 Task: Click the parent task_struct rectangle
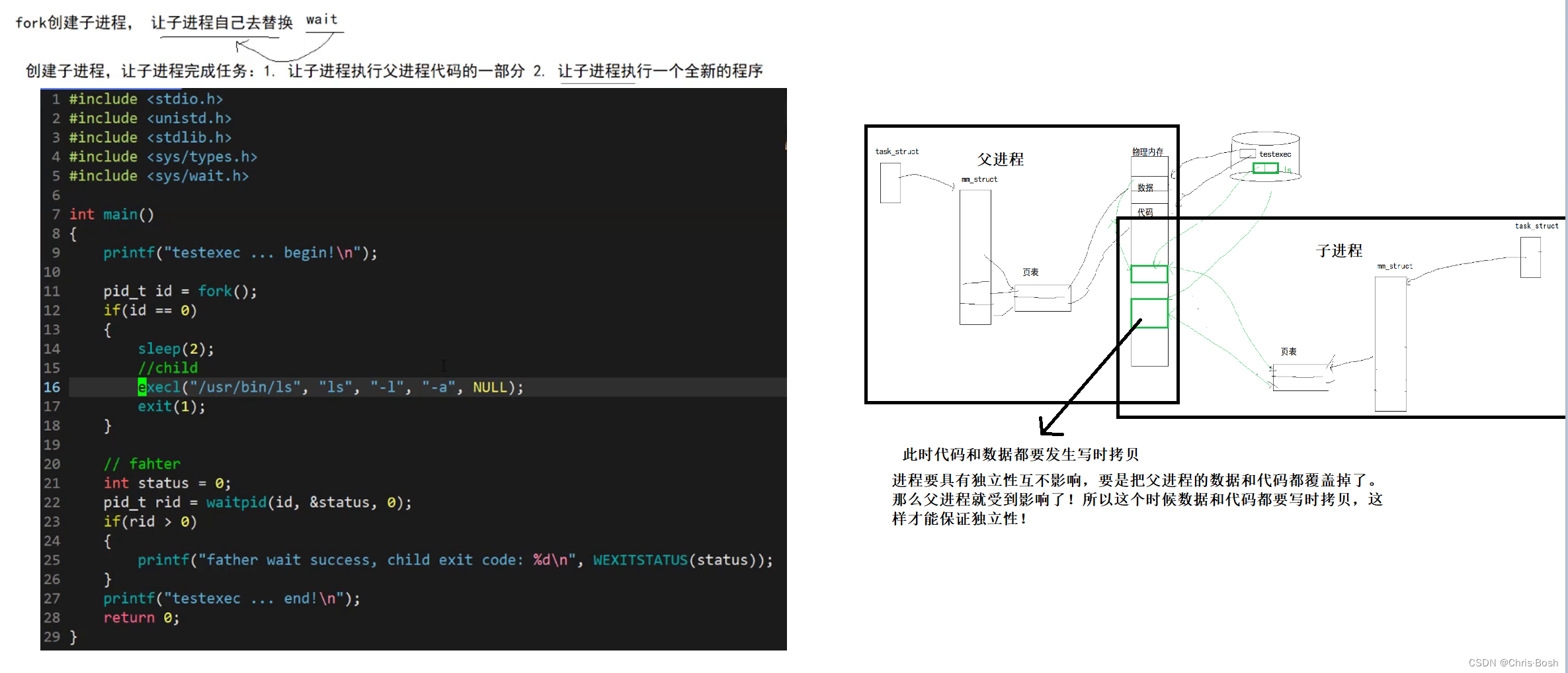890,183
